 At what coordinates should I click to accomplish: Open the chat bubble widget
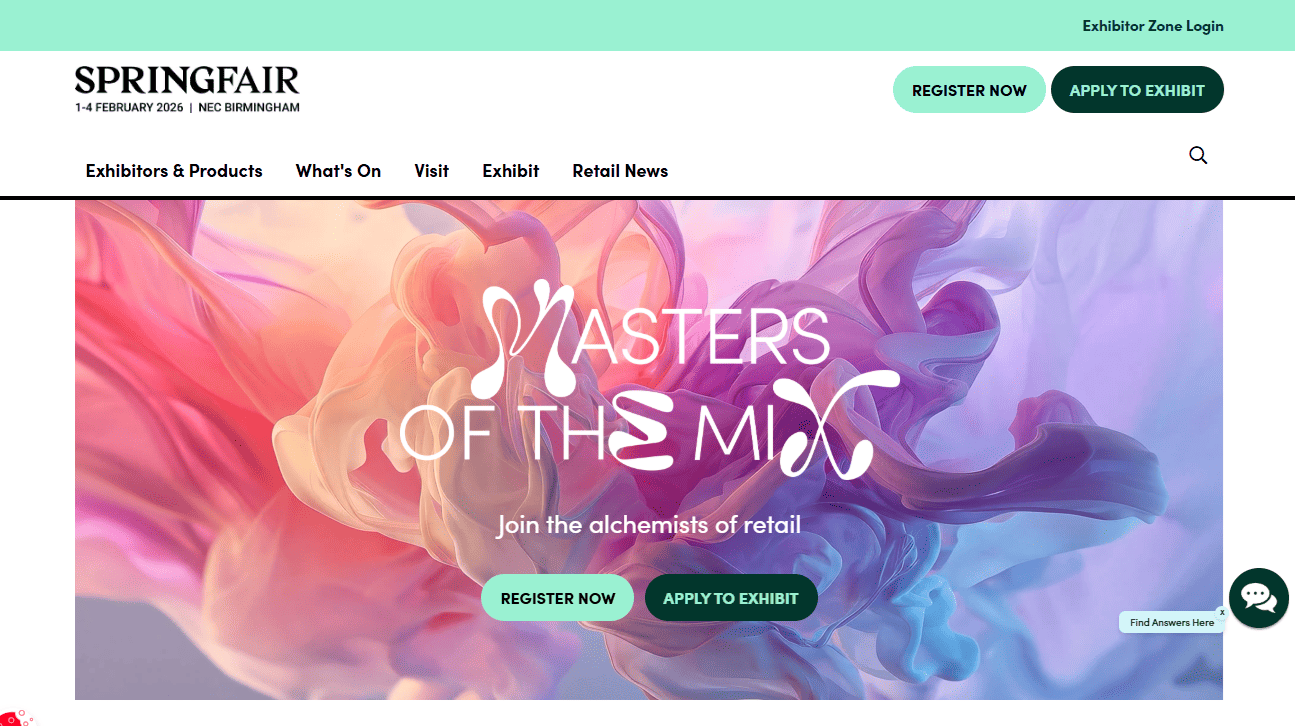click(x=1258, y=598)
